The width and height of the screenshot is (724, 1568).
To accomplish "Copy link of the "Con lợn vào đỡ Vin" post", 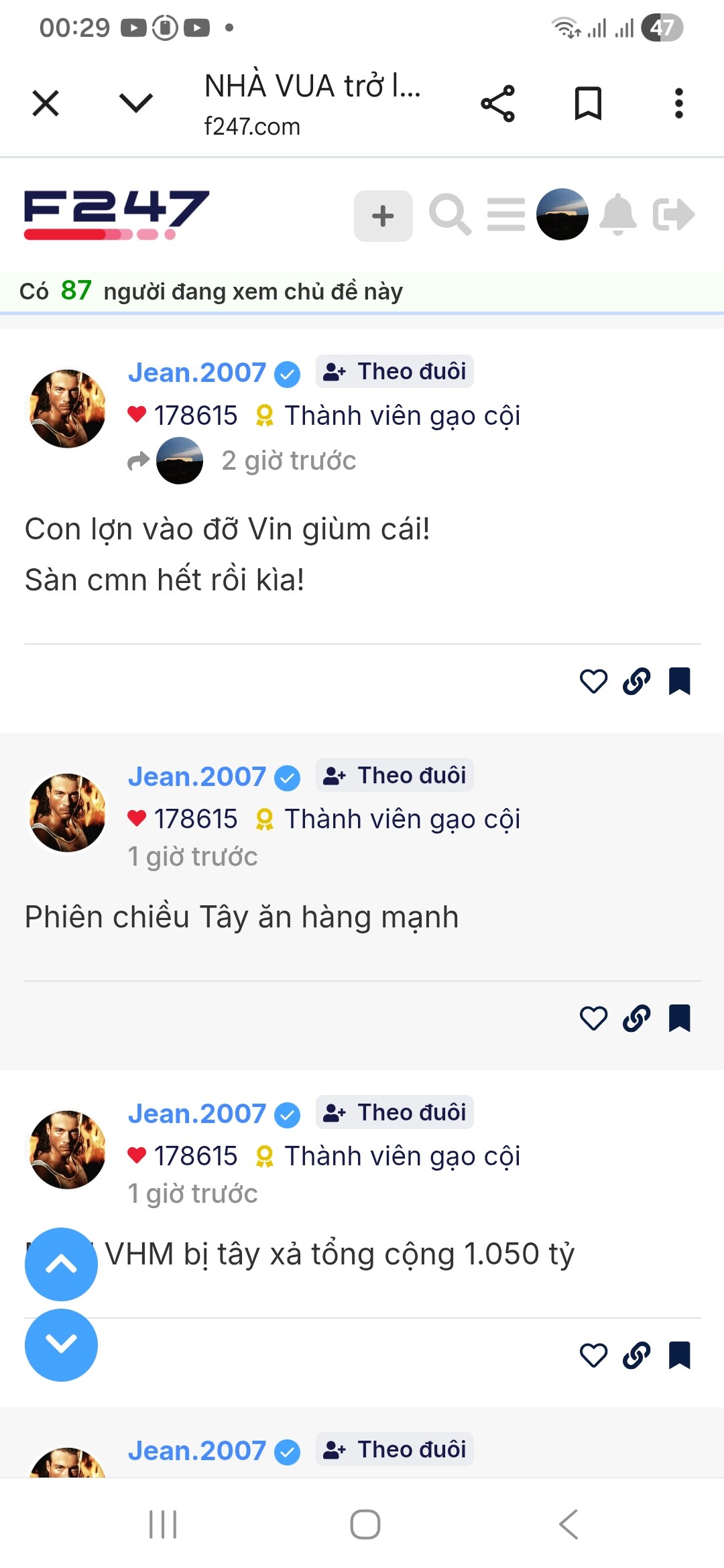I will click(x=636, y=681).
